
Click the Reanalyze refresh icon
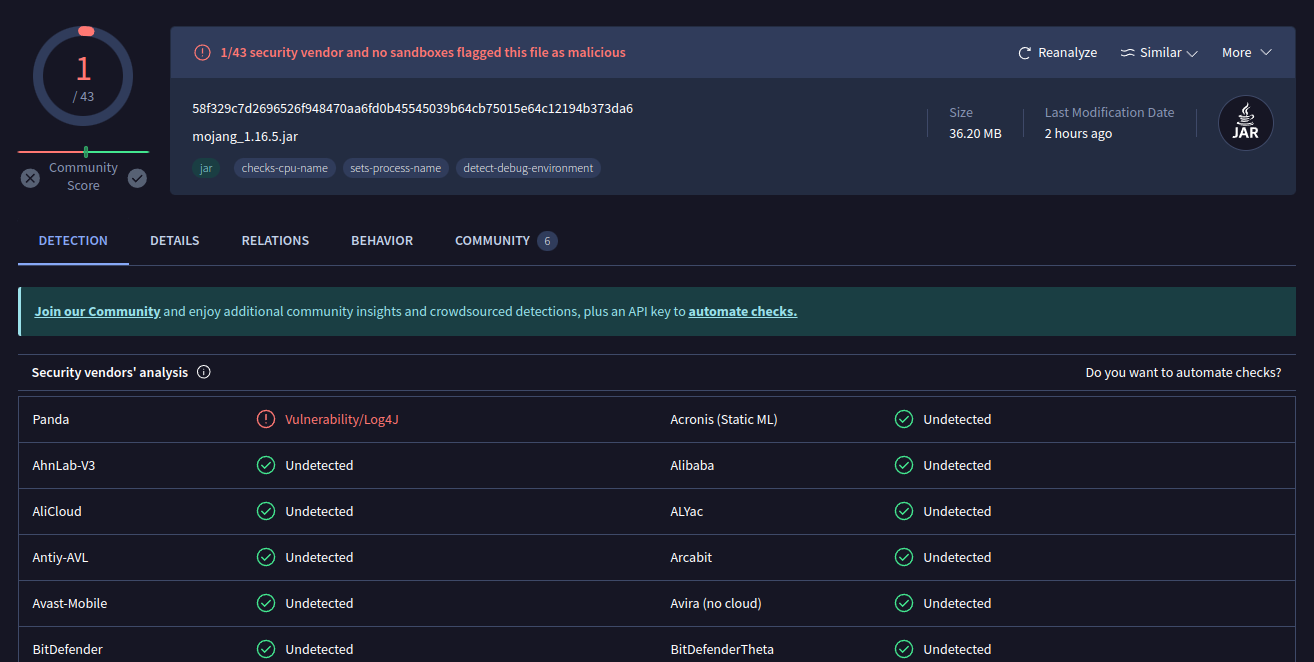pos(1024,53)
